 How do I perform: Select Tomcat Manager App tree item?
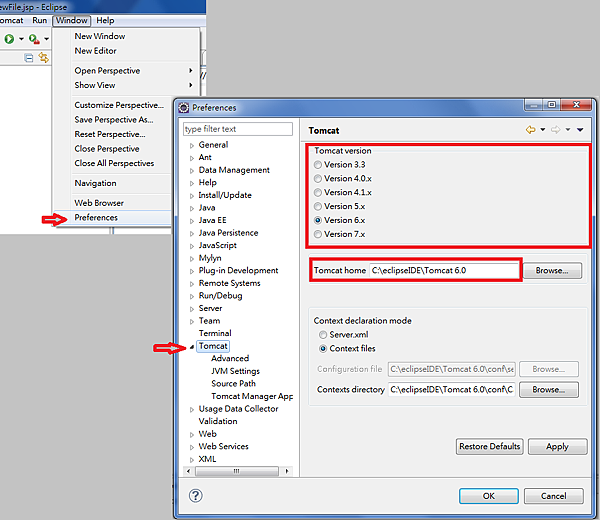click(252, 396)
